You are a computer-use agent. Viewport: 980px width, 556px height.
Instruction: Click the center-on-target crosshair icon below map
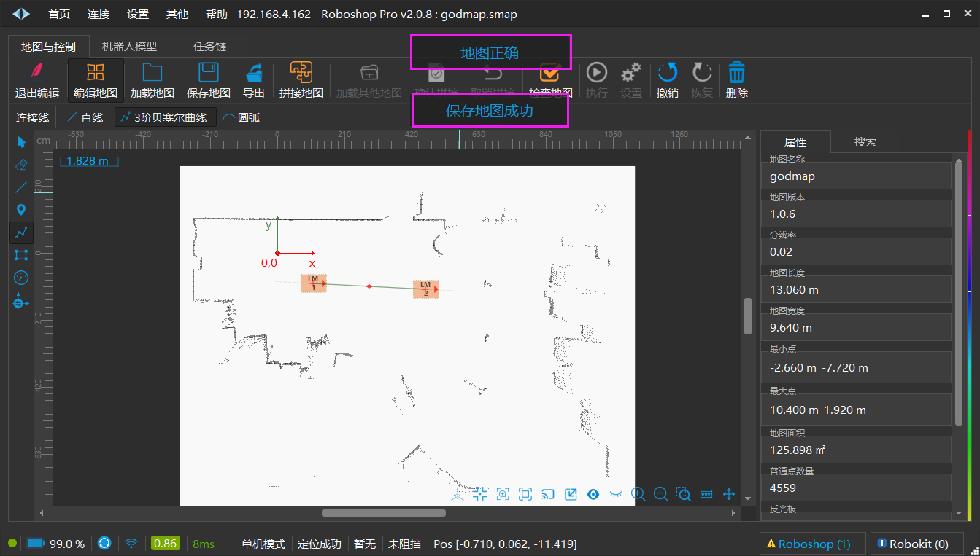tap(480, 494)
